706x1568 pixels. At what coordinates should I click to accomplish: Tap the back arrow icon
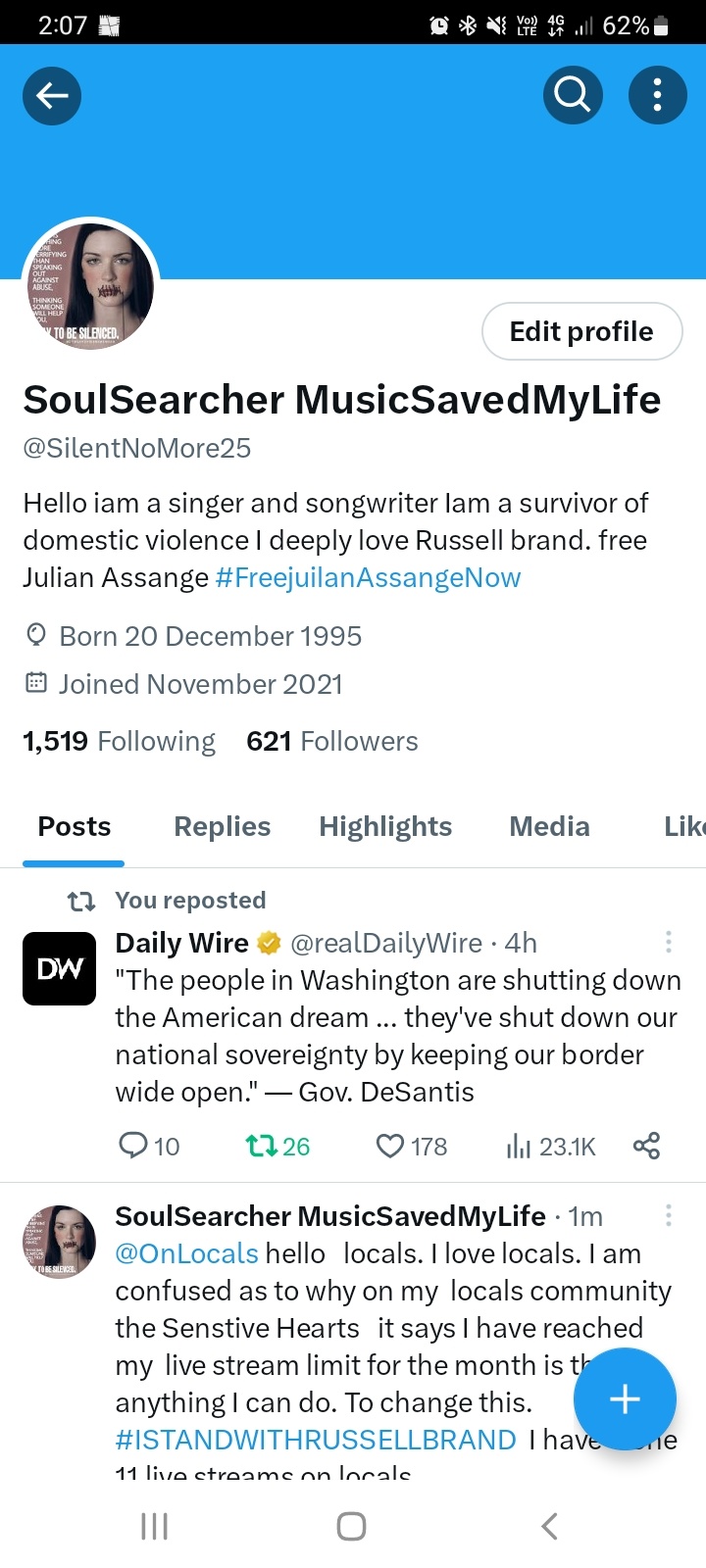[x=52, y=95]
